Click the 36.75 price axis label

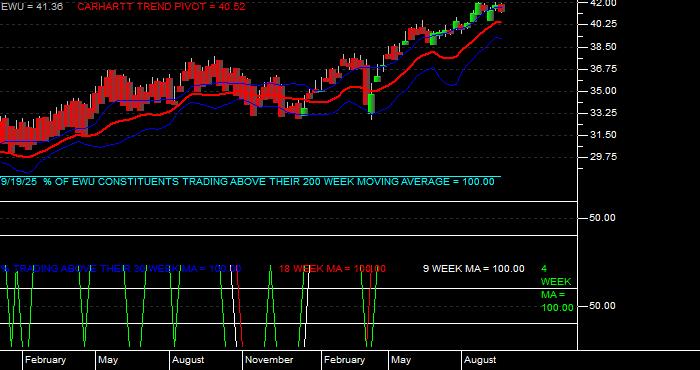click(x=604, y=69)
